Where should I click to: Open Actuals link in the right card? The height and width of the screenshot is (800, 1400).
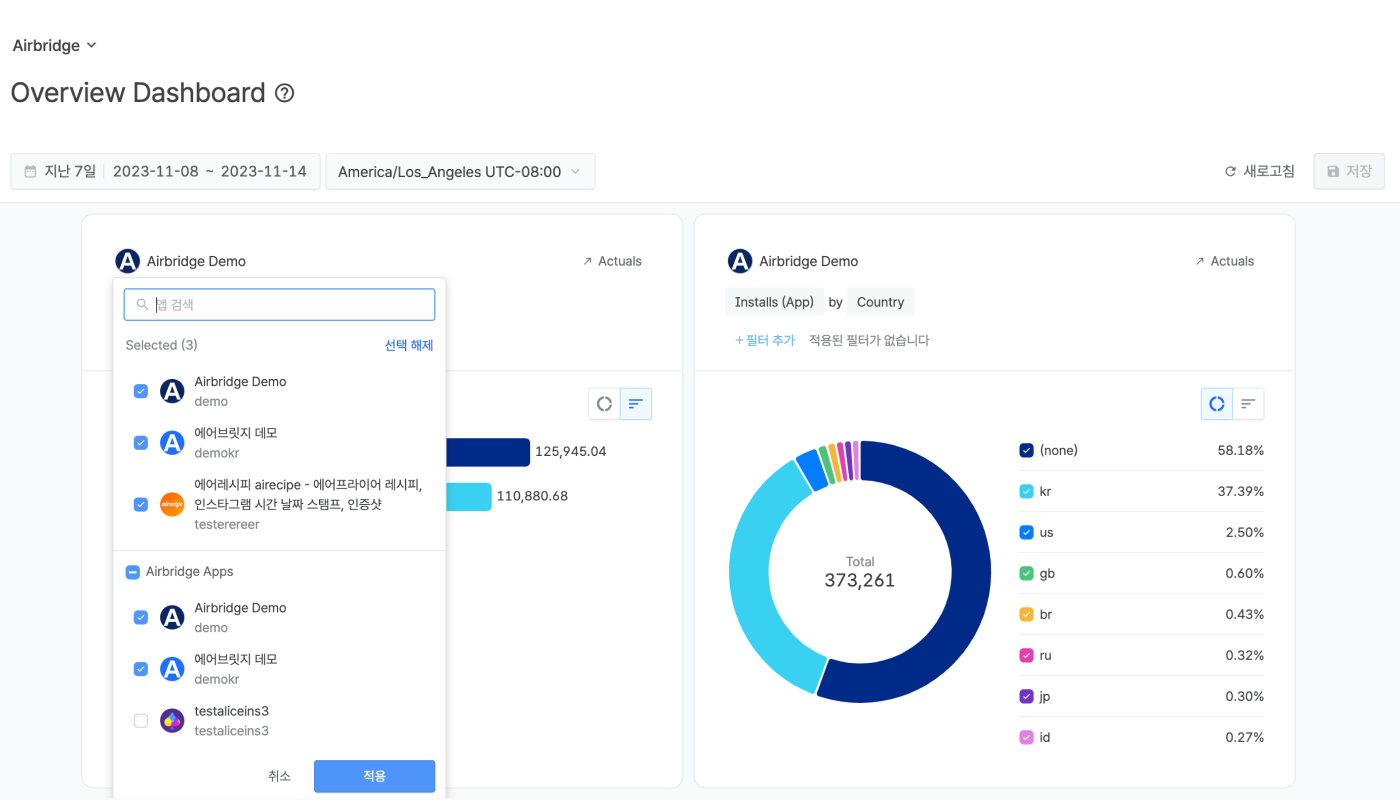click(x=1224, y=261)
